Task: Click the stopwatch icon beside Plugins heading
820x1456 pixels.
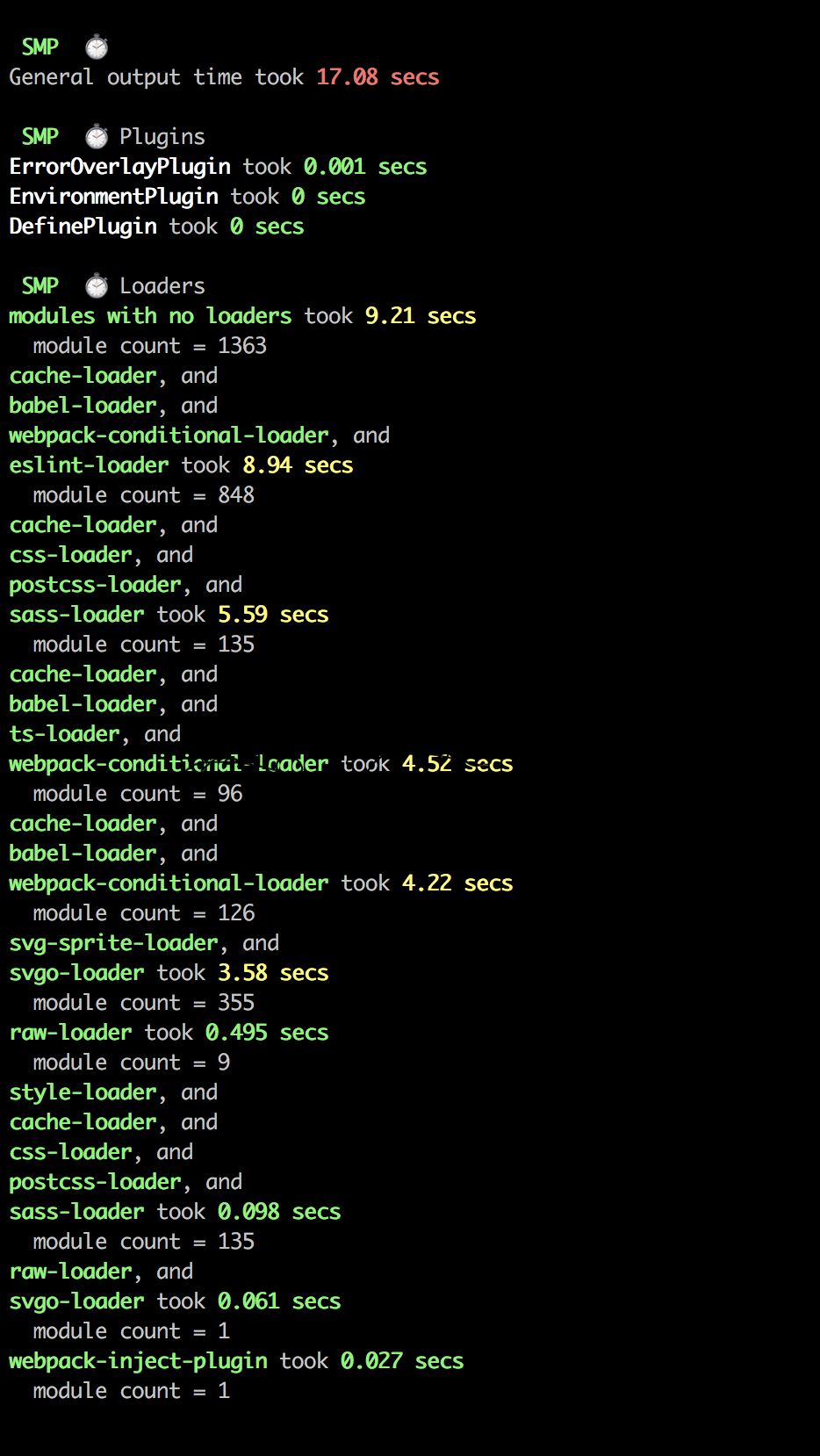Action: pyautogui.click(x=97, y=136)
